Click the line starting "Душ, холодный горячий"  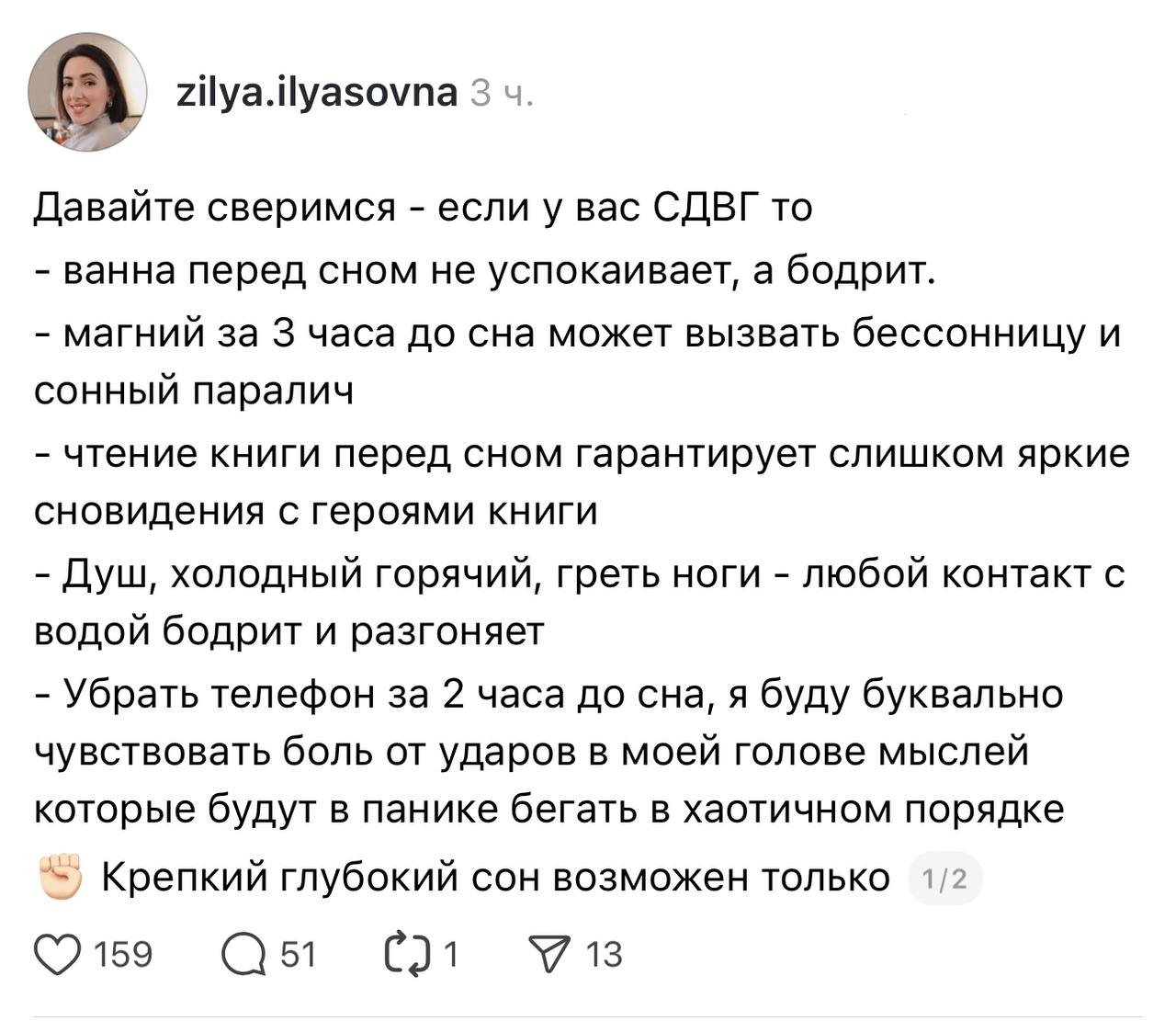579,574
